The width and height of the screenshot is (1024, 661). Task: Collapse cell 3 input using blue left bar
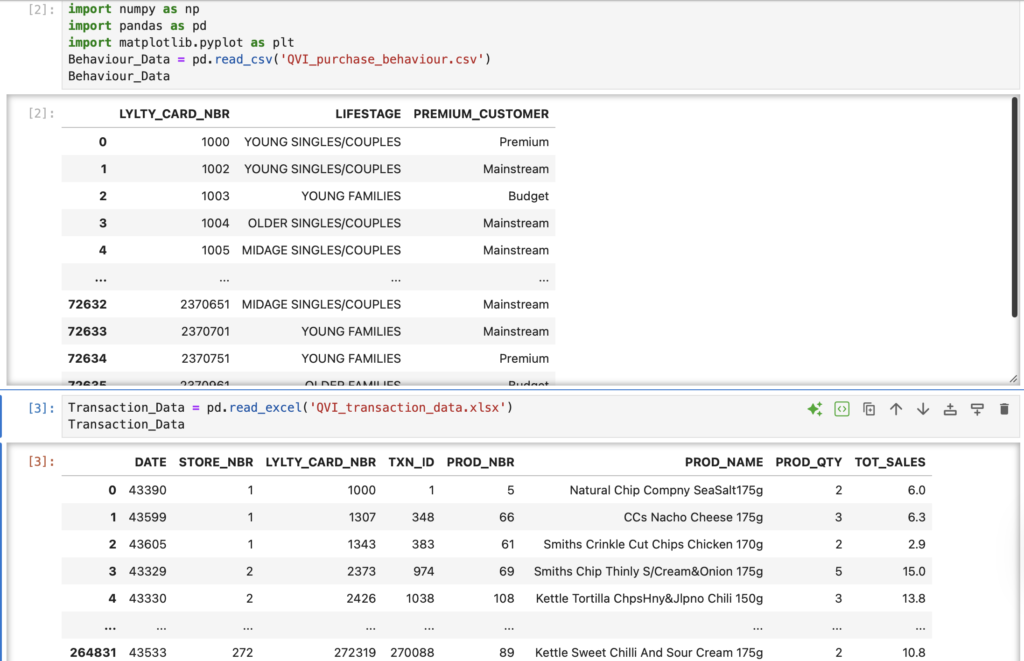[3, 416]
